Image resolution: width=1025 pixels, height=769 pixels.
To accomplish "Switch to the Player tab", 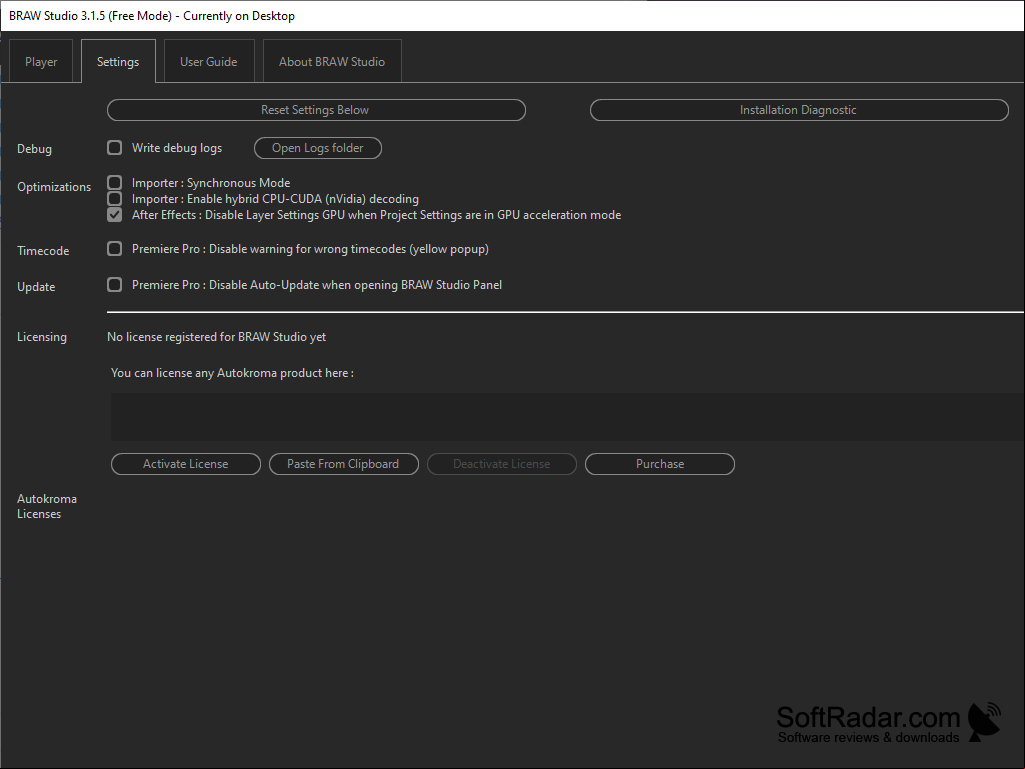I will click(41, 61).
